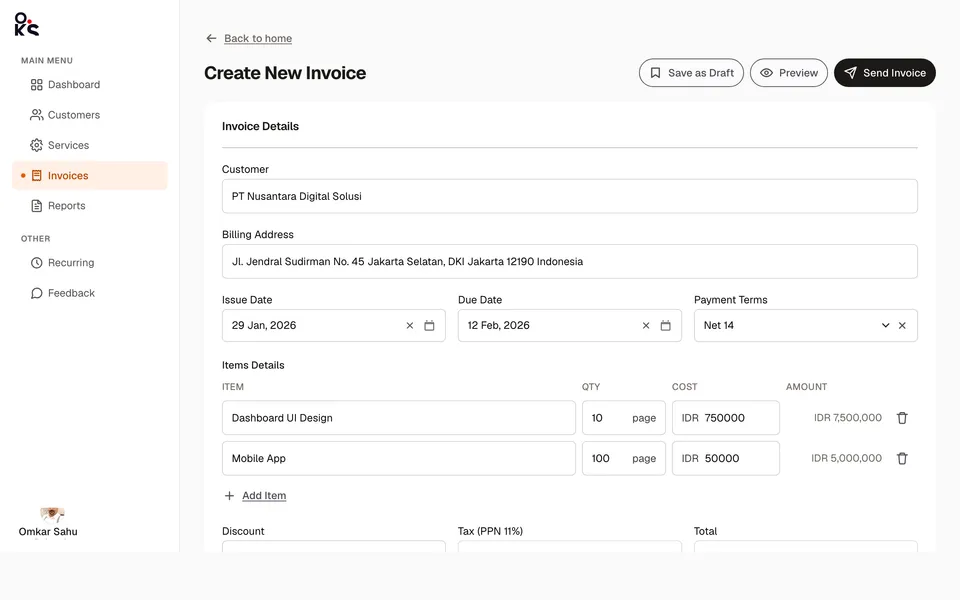Click the Invoice Details section heading
This screenshot has height=600, width=960.
[260, 126]
